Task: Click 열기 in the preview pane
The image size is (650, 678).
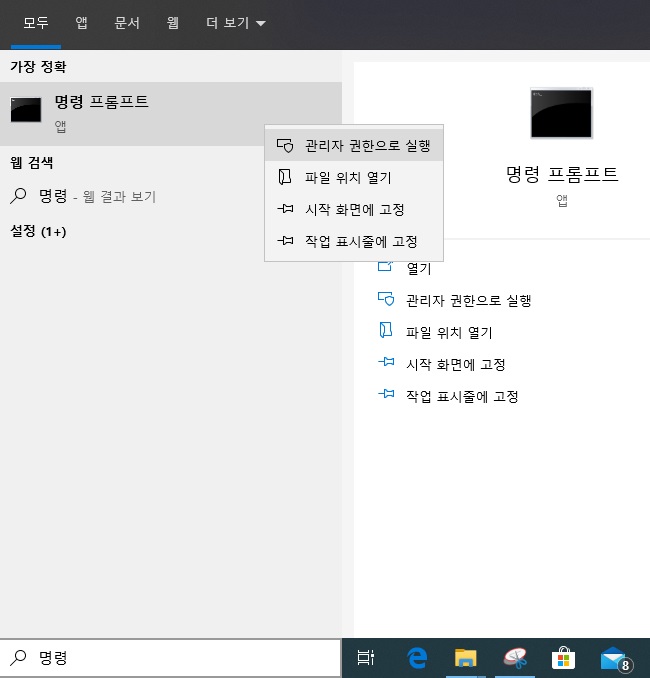Action: coord(419,269)
